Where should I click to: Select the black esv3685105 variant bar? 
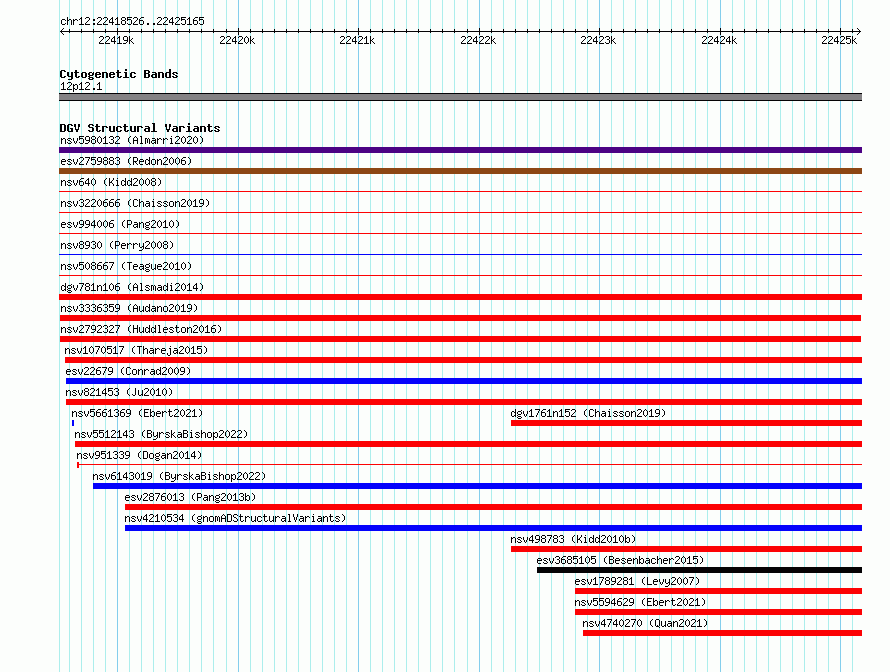699,570
